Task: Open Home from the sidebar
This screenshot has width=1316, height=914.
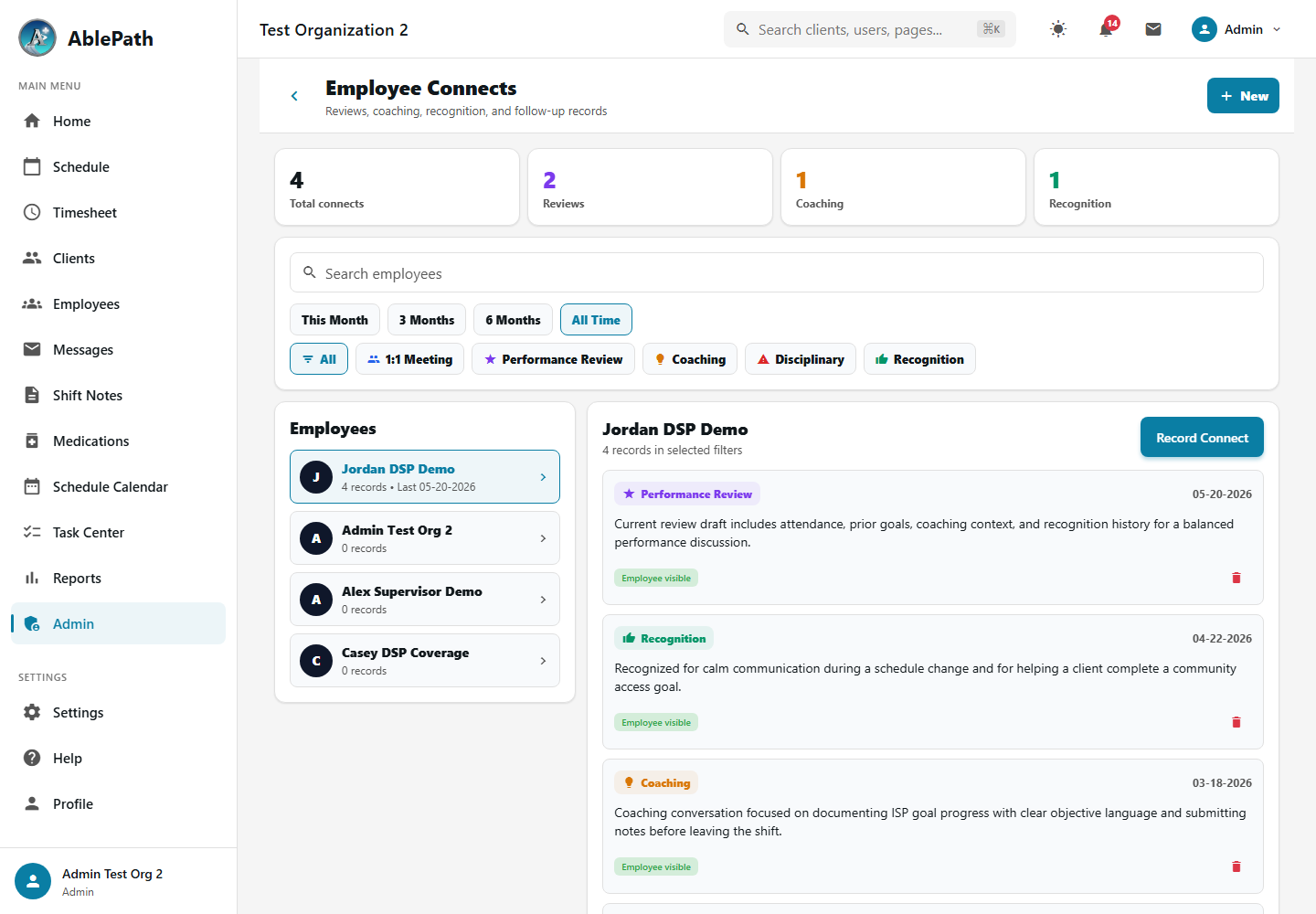Action: 118,121
